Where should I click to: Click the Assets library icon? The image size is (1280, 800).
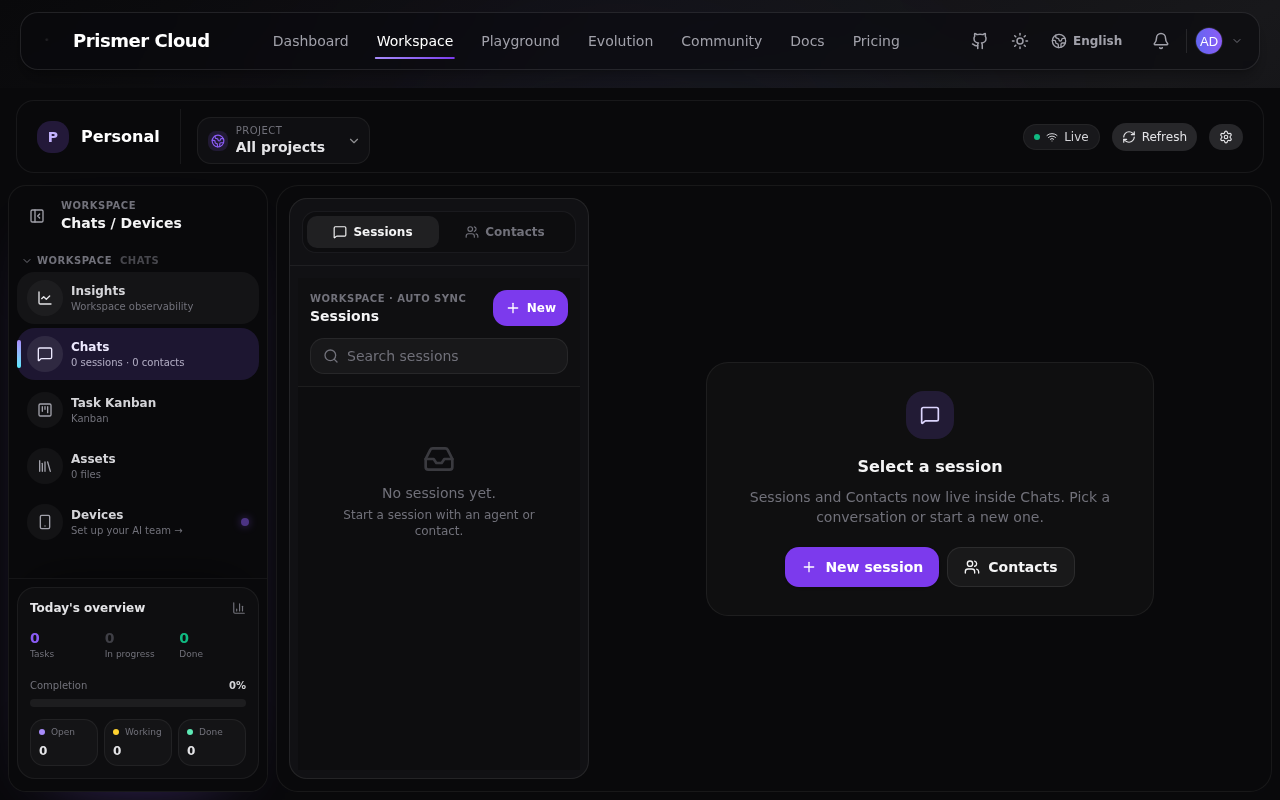45,466
